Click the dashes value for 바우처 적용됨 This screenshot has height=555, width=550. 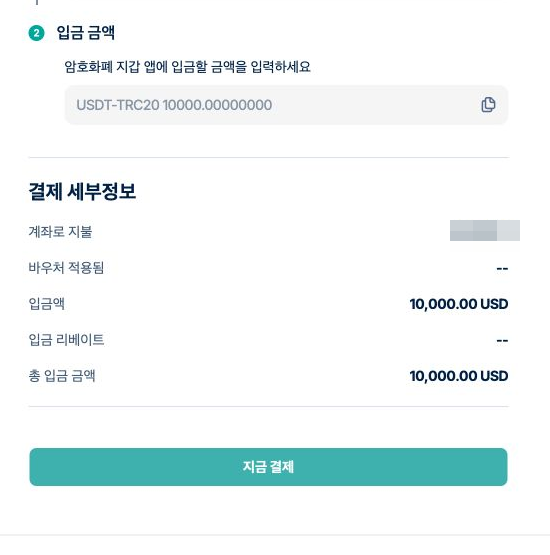coord(502,269)
